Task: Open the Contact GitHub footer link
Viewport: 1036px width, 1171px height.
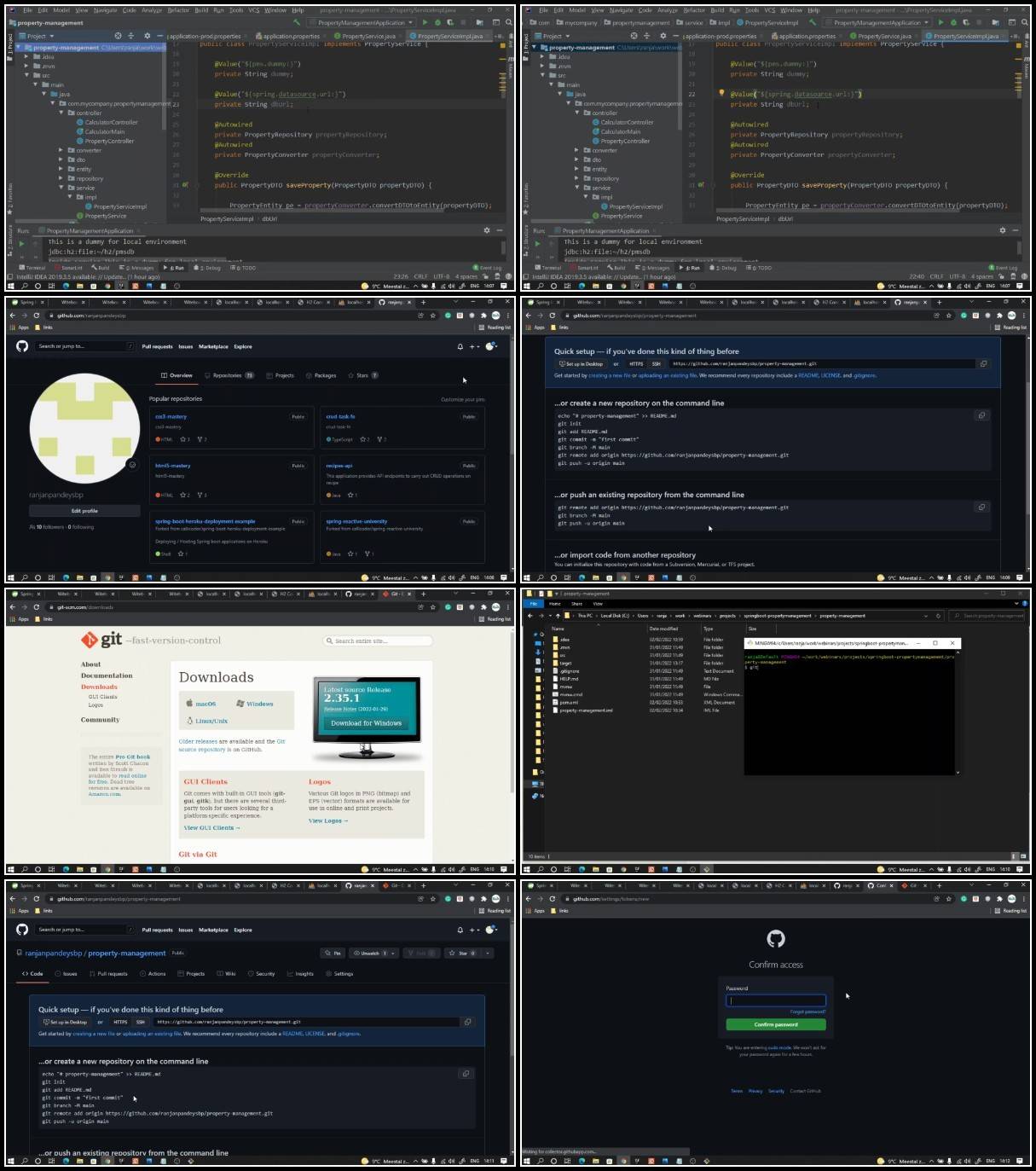Action: tap(805, 1091)
